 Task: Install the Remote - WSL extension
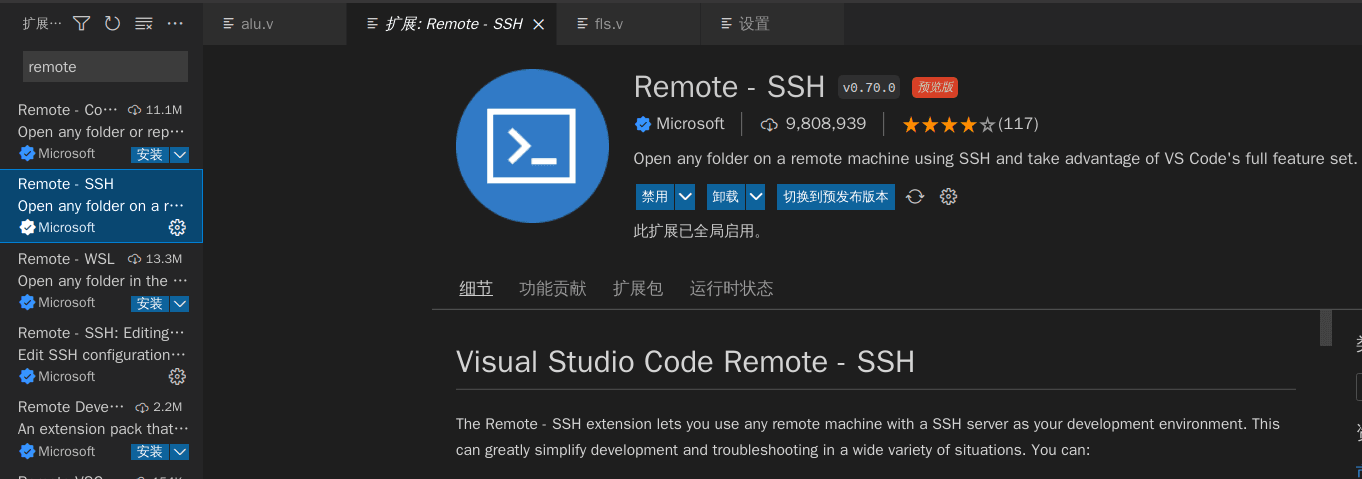(x=150, y=303)
